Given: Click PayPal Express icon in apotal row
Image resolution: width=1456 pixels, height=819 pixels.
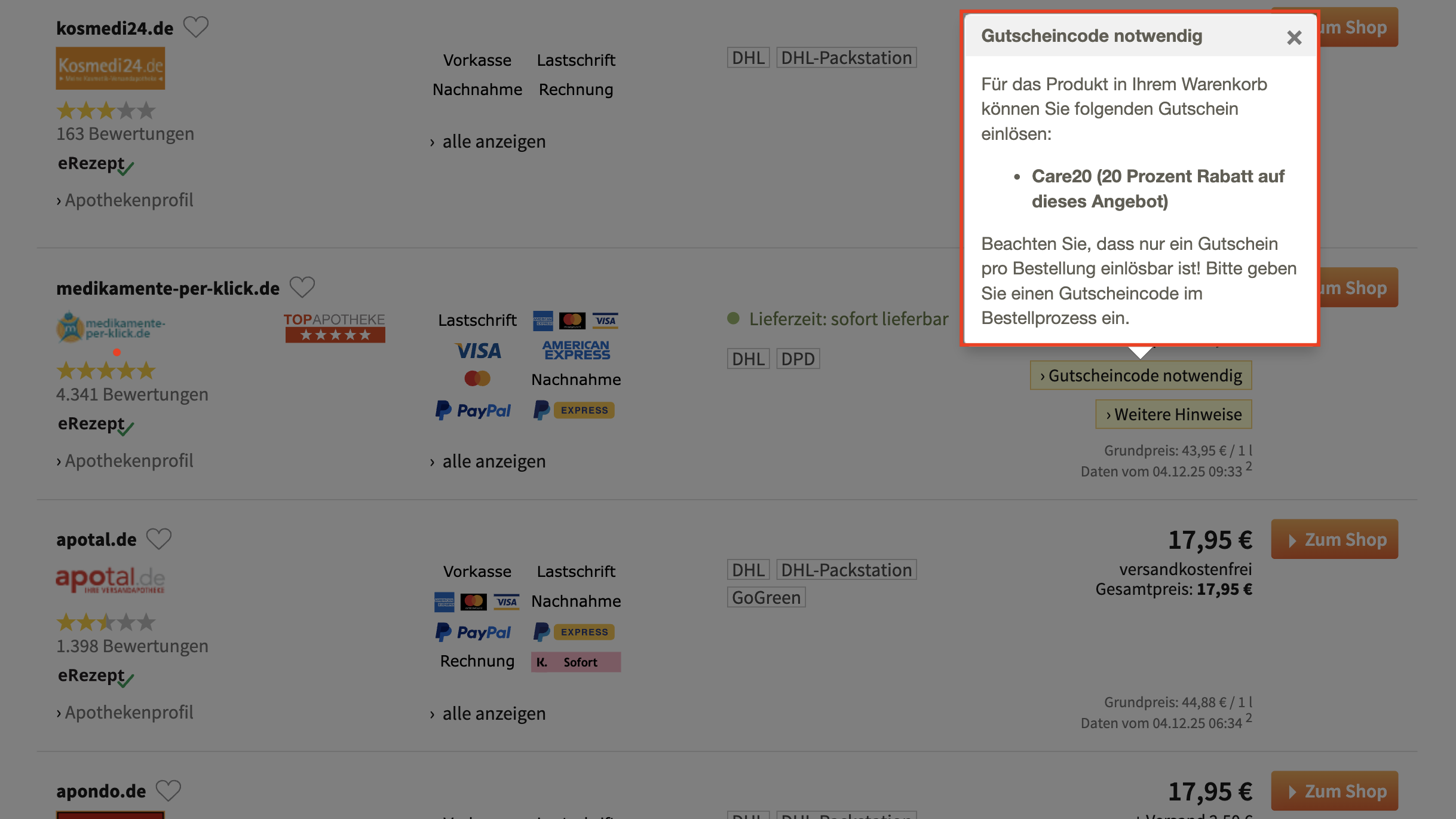Looking at the screenshot, I should click(x=574, y=632).
